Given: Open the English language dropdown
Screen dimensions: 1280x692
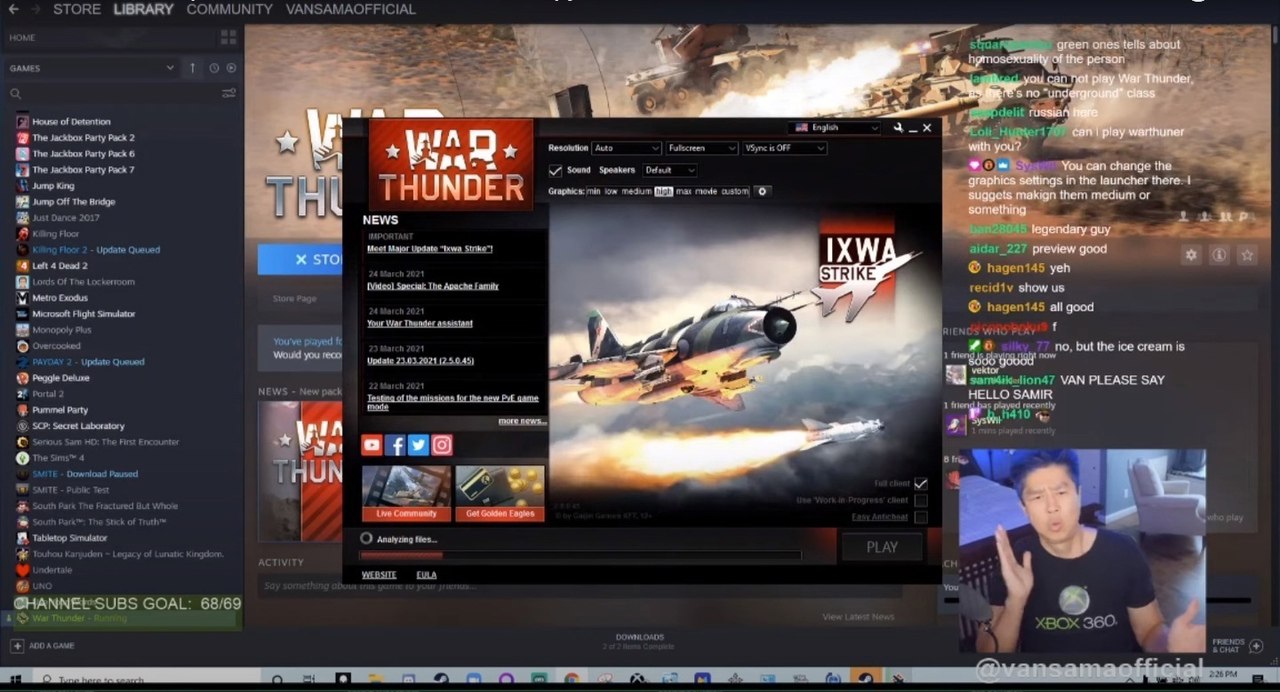Looking at the screenshot, I should 834,128.
